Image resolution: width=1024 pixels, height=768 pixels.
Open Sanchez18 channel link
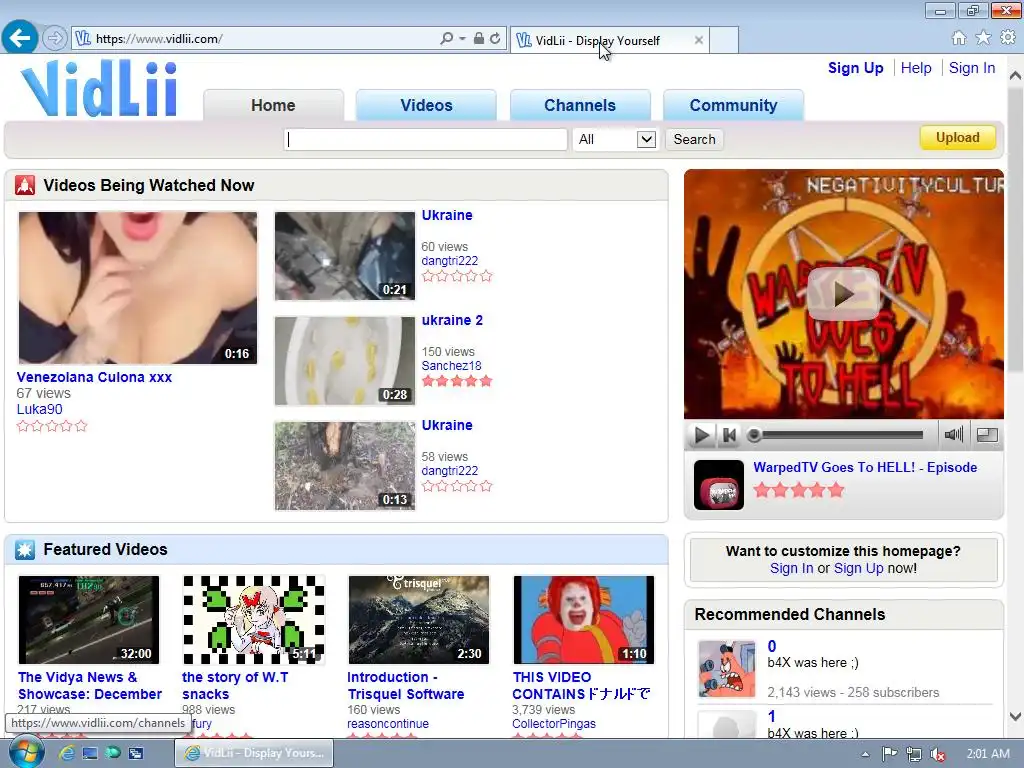click(x=451, y=366)
